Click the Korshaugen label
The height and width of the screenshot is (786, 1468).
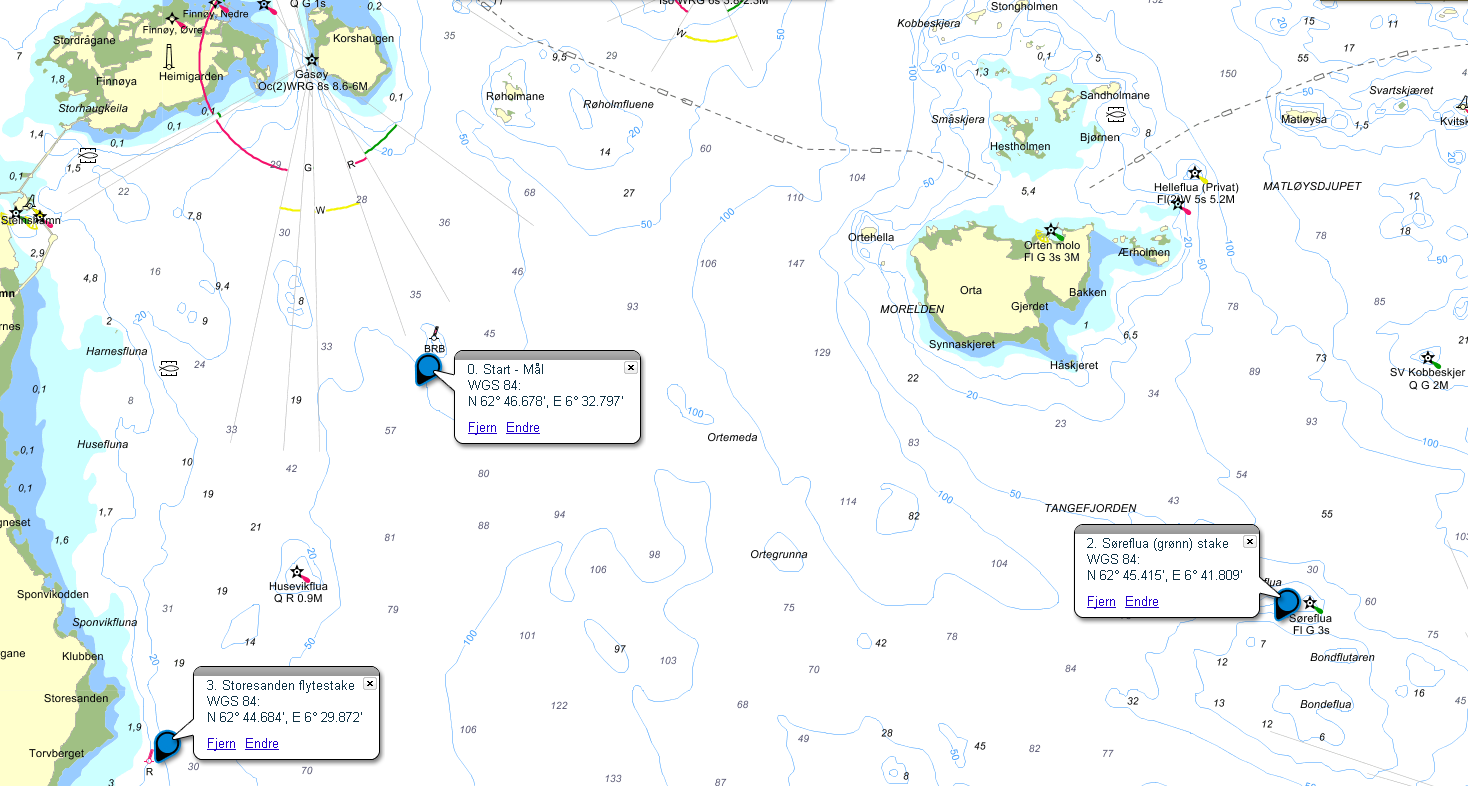tap(363, 38)
